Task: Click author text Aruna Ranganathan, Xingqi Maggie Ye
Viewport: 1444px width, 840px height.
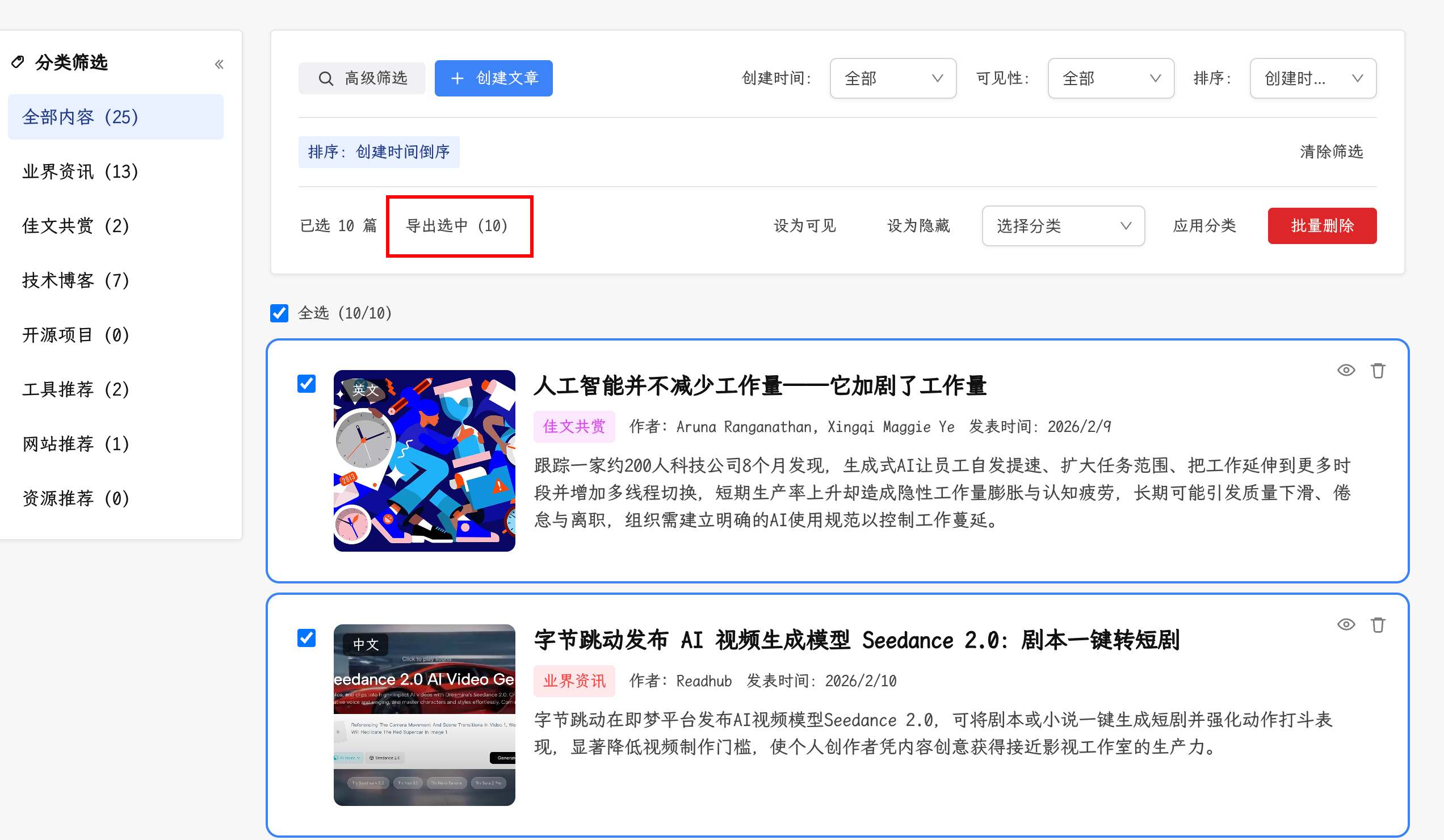Action: click(816, 427)
